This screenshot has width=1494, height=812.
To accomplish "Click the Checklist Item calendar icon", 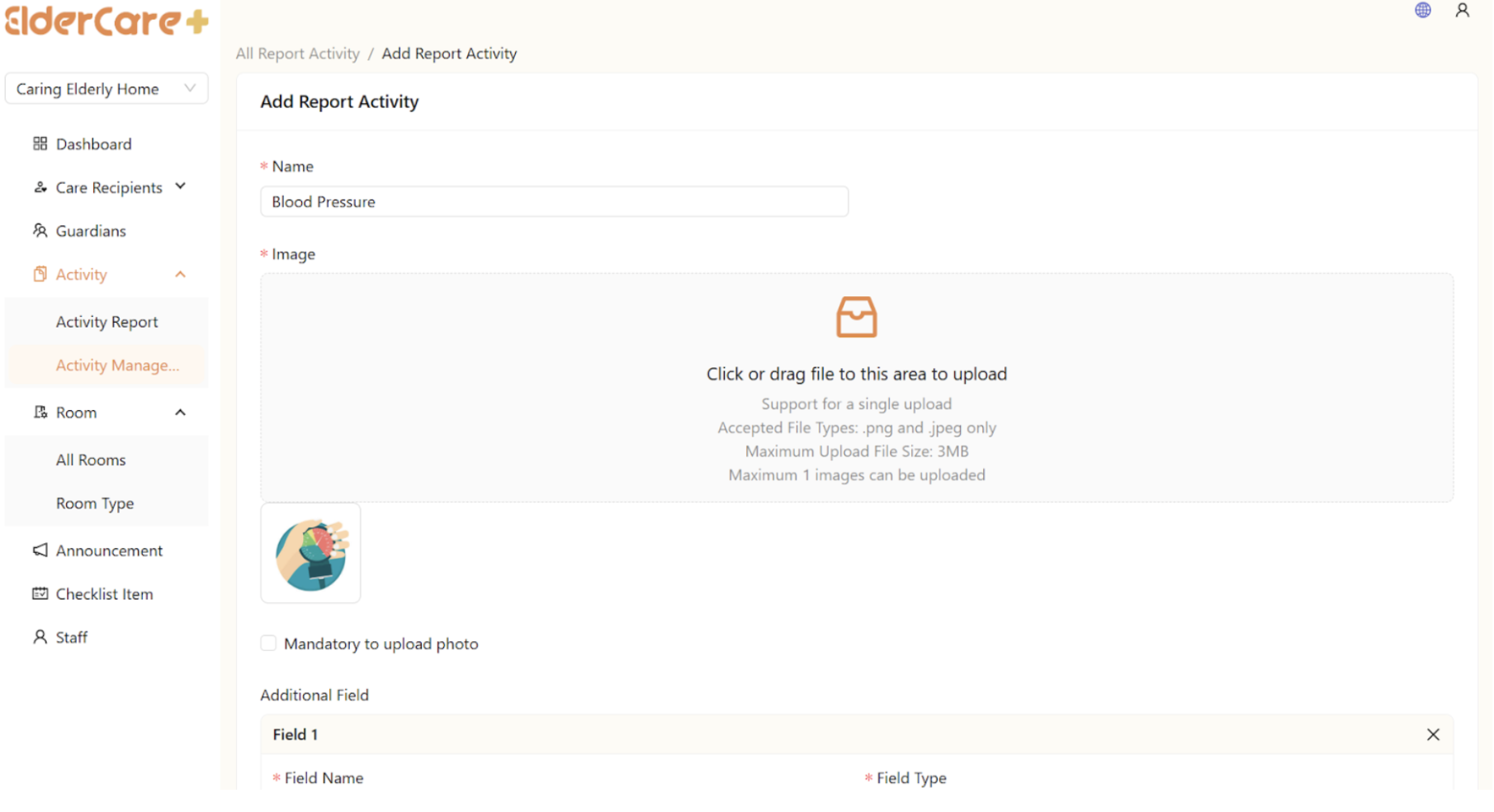I will click(x=40, y=593).
